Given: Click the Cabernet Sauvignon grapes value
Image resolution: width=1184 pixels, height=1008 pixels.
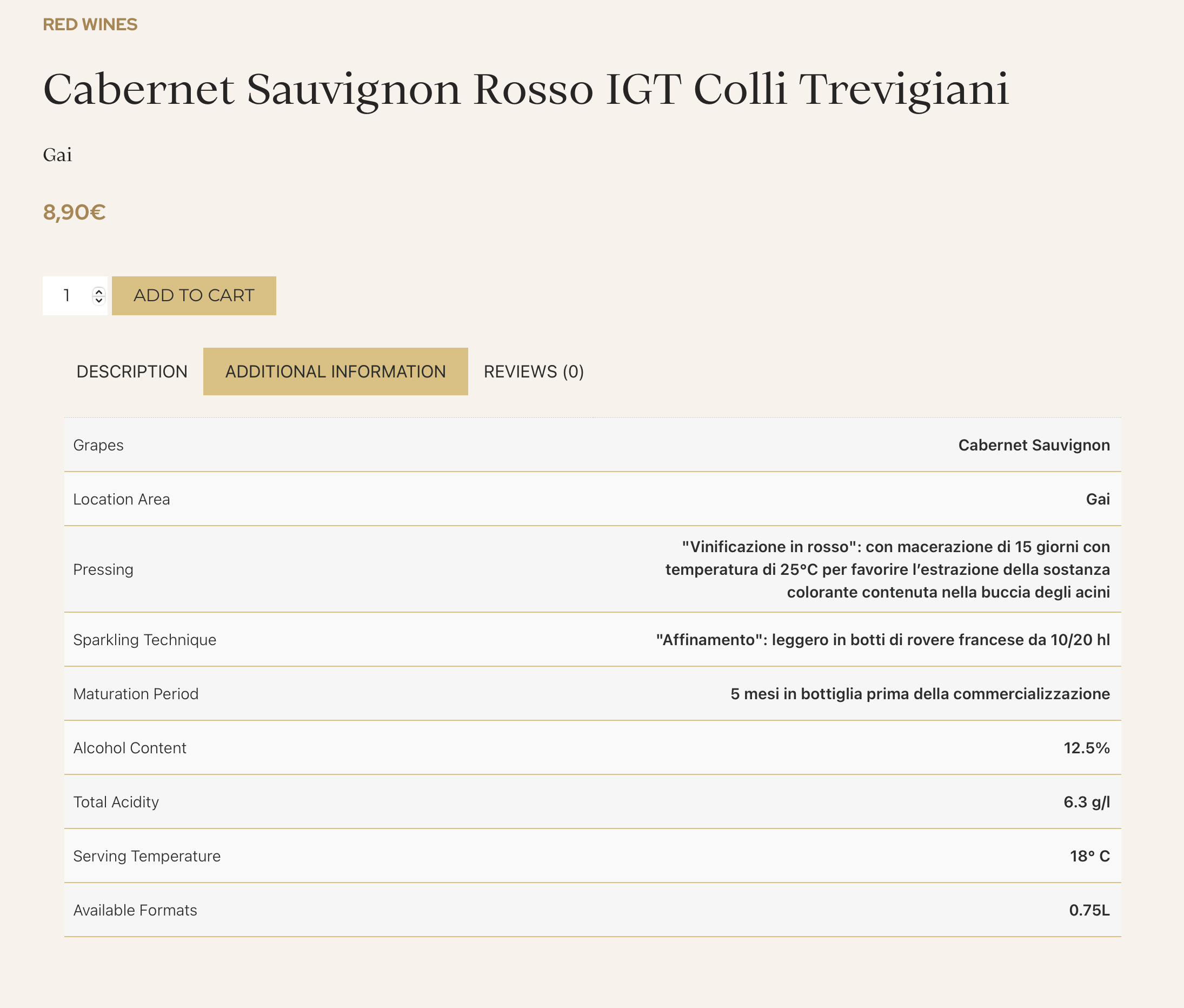Looking at the screenshot, I should (1034, 445).
